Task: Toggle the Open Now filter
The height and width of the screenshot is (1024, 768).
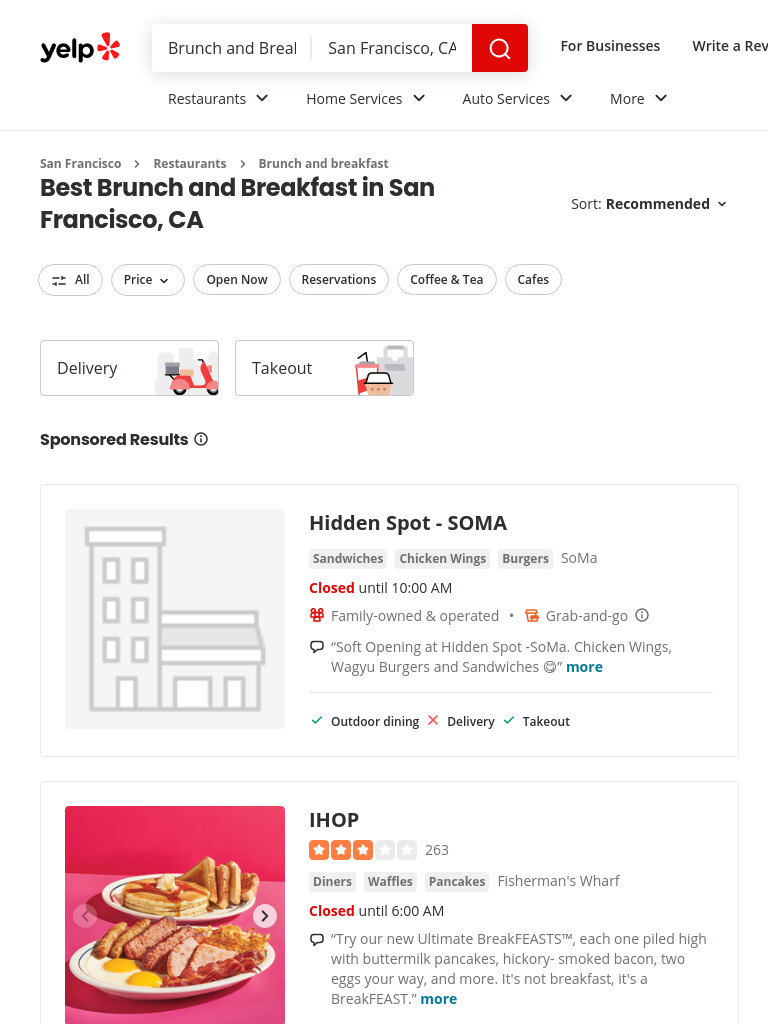Action: (236, 280)
